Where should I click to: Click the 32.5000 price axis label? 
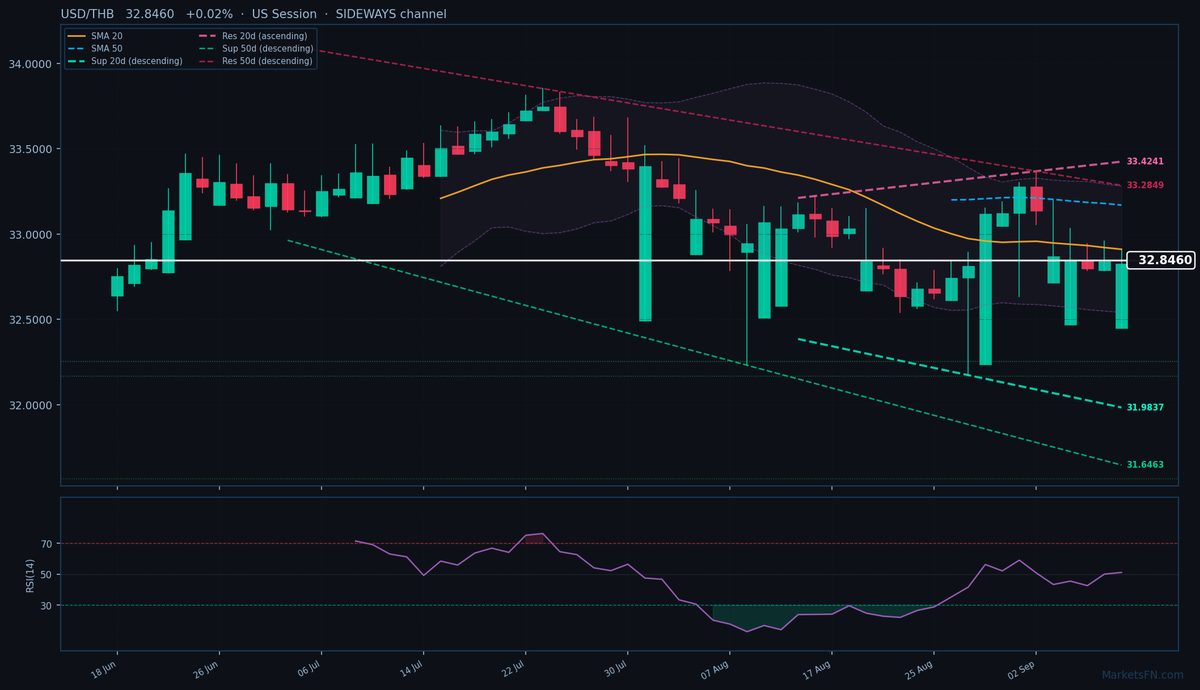(29, 320)
